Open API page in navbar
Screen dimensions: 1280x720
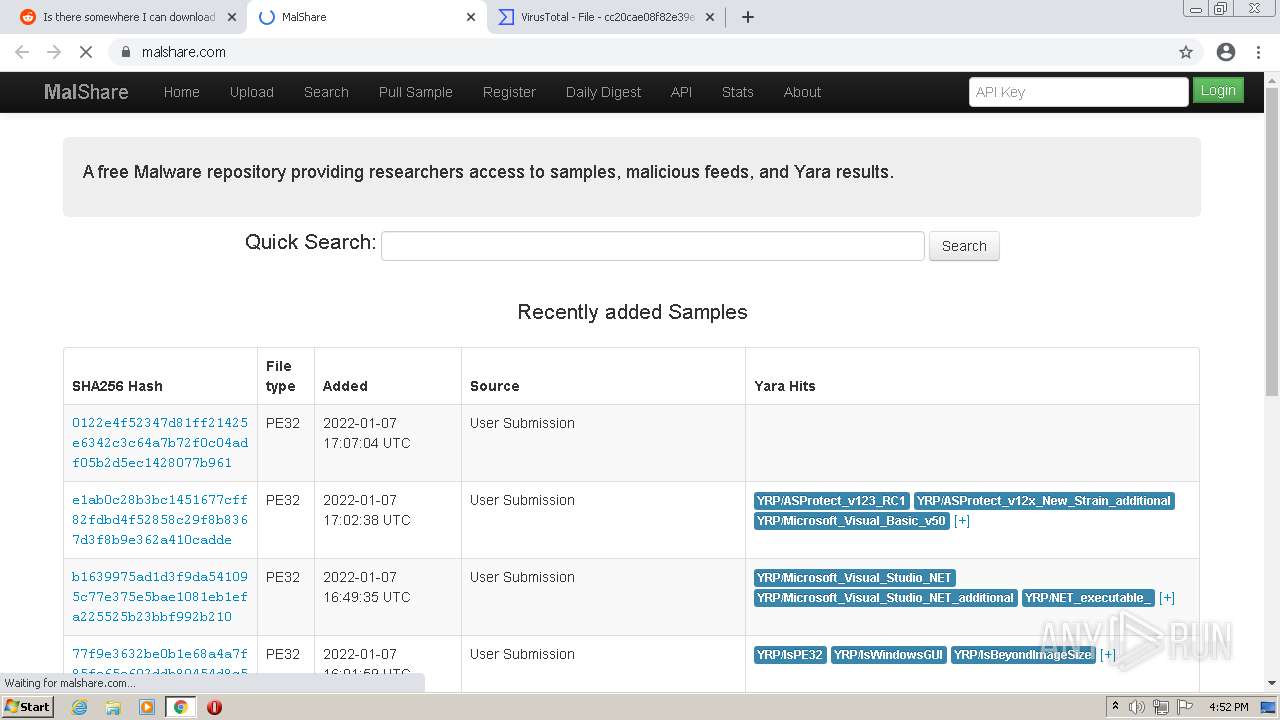pos(681,92)
